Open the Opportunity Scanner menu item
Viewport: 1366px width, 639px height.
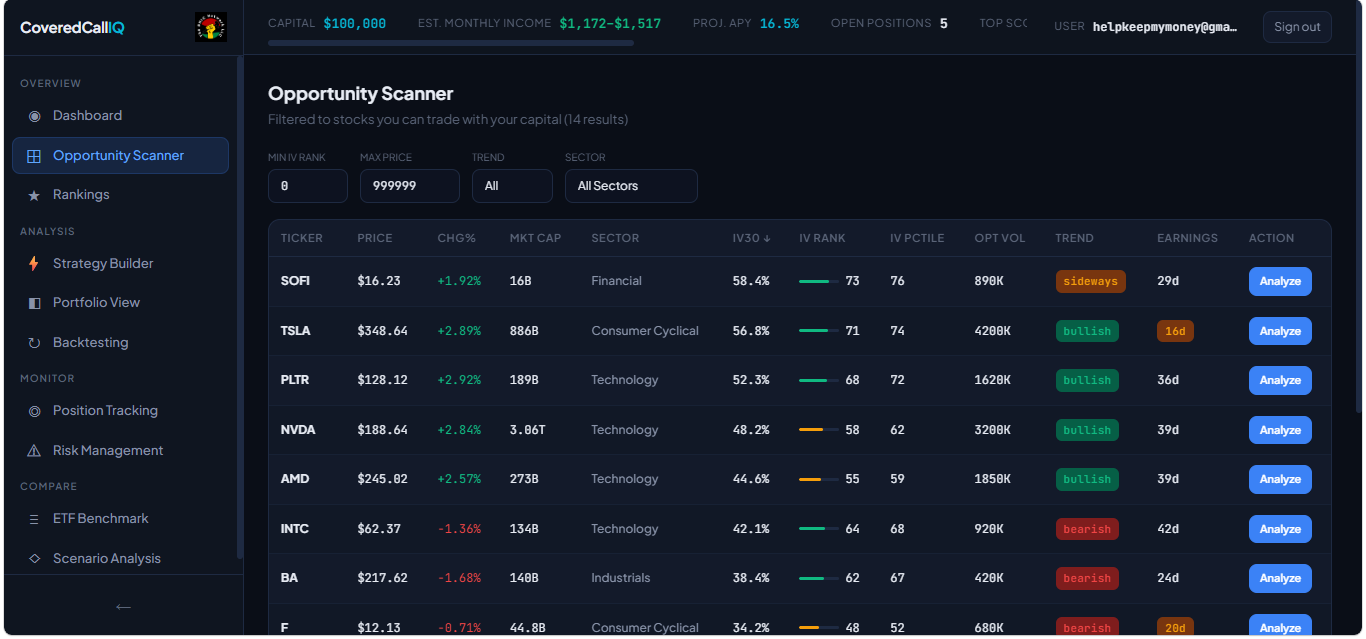[120, 156]
